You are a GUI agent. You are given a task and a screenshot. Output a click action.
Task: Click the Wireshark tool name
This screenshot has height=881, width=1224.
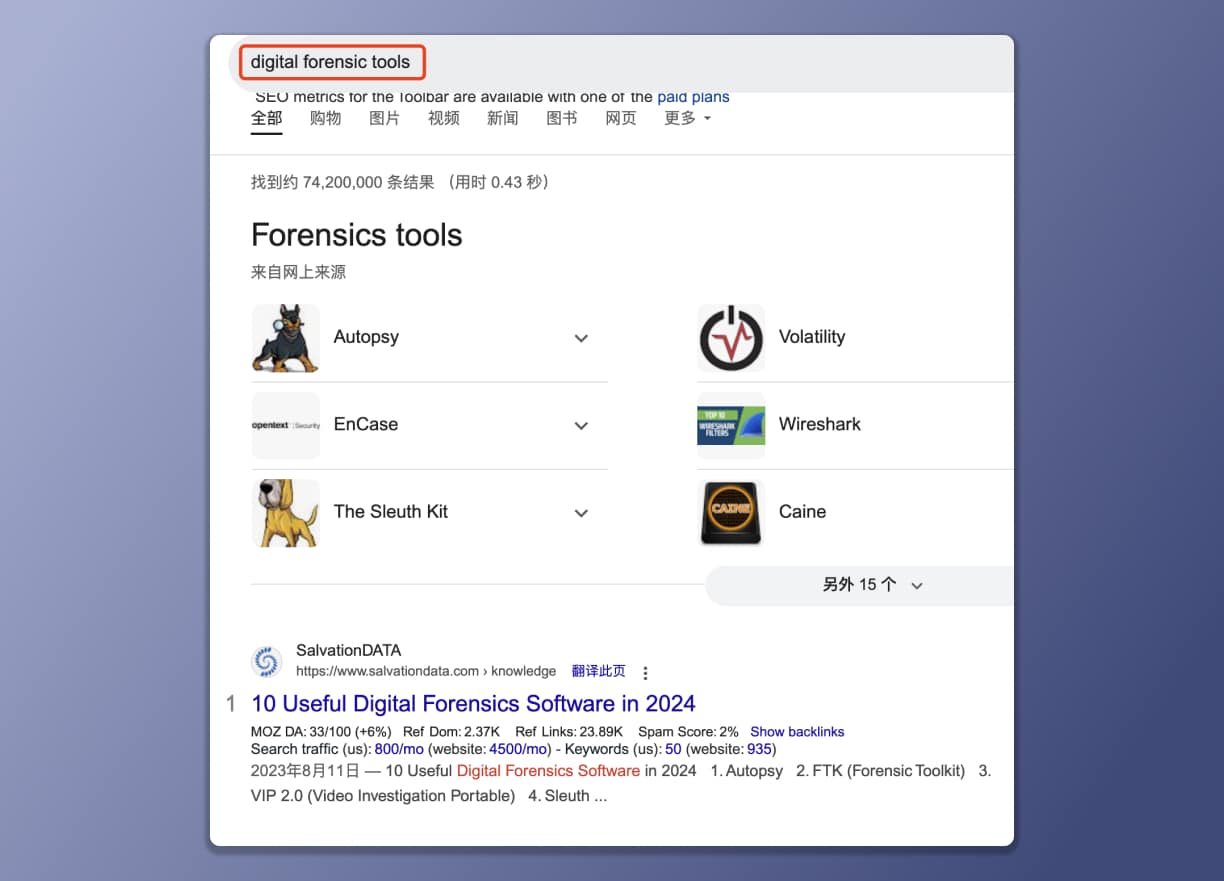[x=820, y=424]
